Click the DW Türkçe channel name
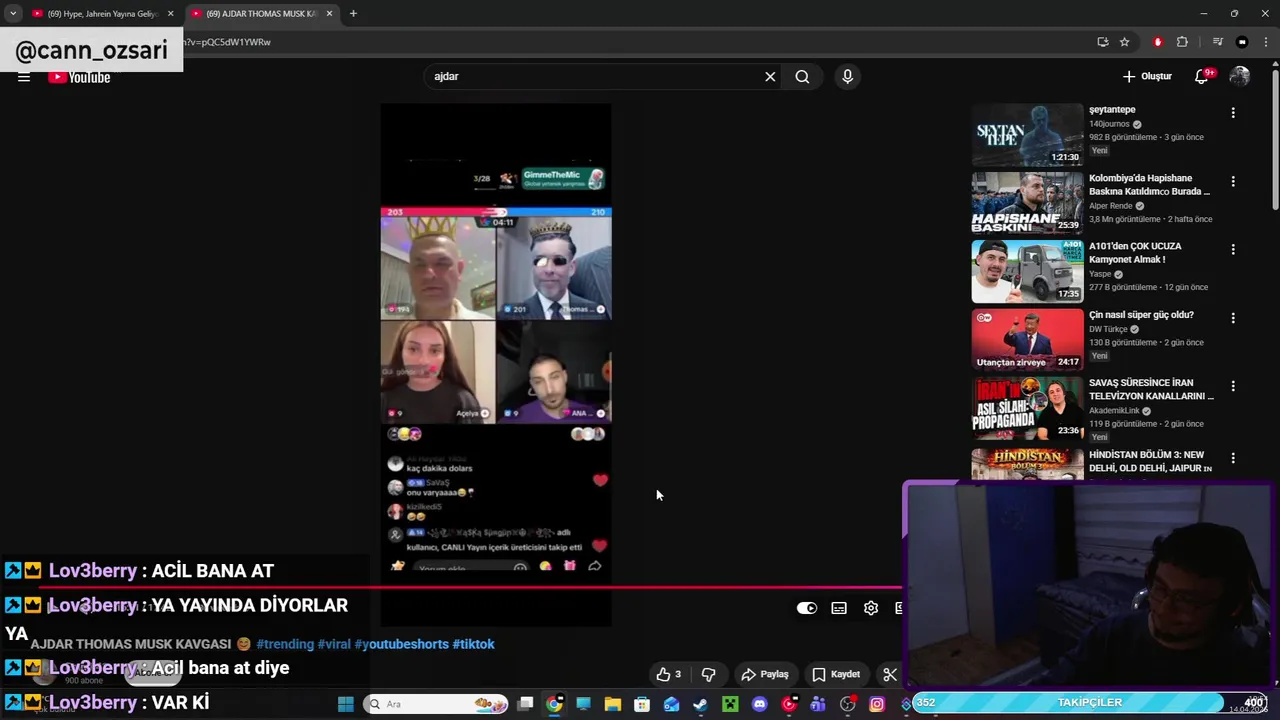Viewport: 1280px width, 720px height. coord(1108,329)
